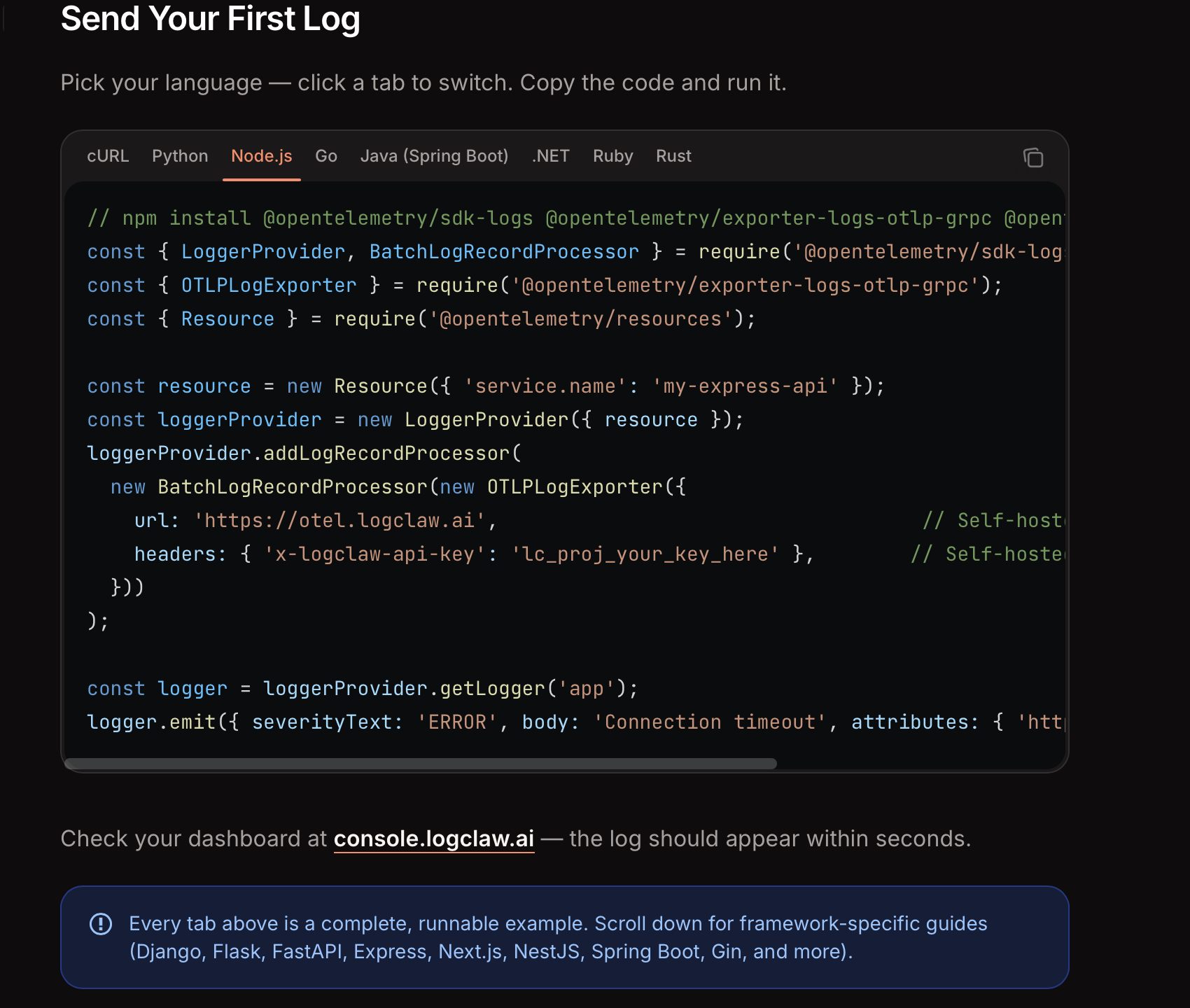The width and height of the screenshot is (1190, 1008).
Task: Click the getLogger('app') code line
Action: (x=363, y=689)
